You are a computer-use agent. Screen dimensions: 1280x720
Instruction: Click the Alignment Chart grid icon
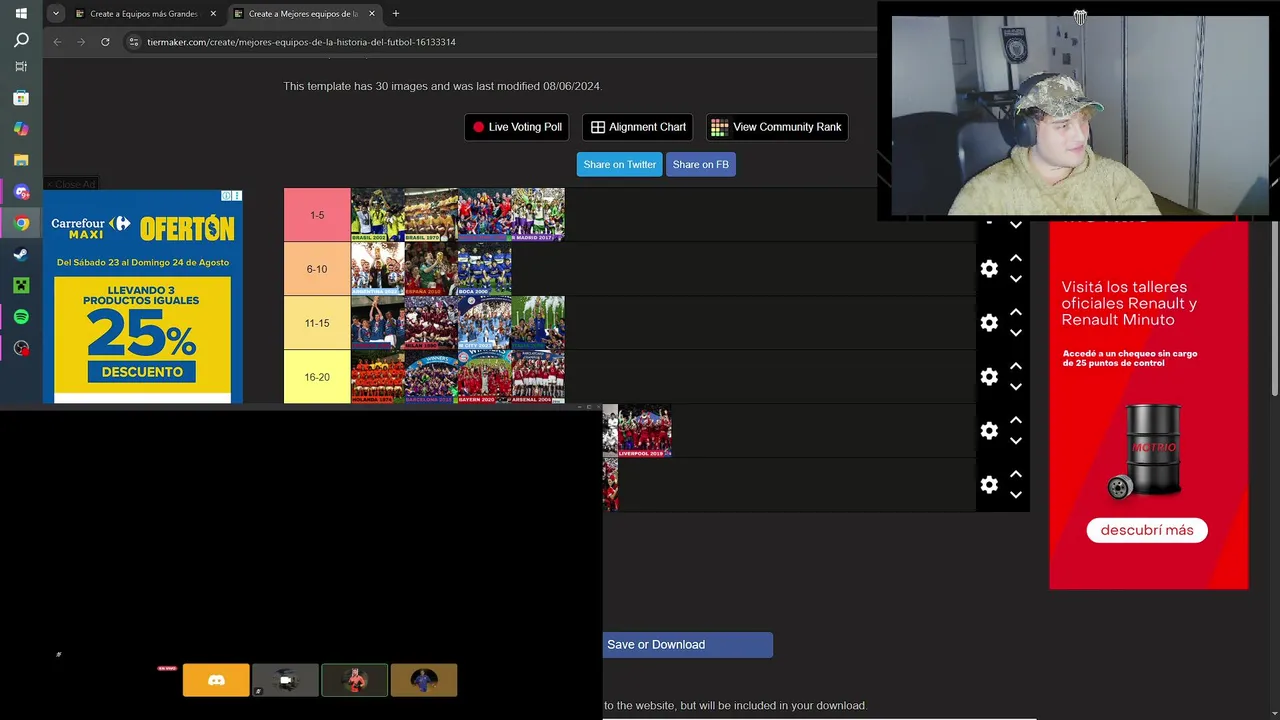click(598, 127)
